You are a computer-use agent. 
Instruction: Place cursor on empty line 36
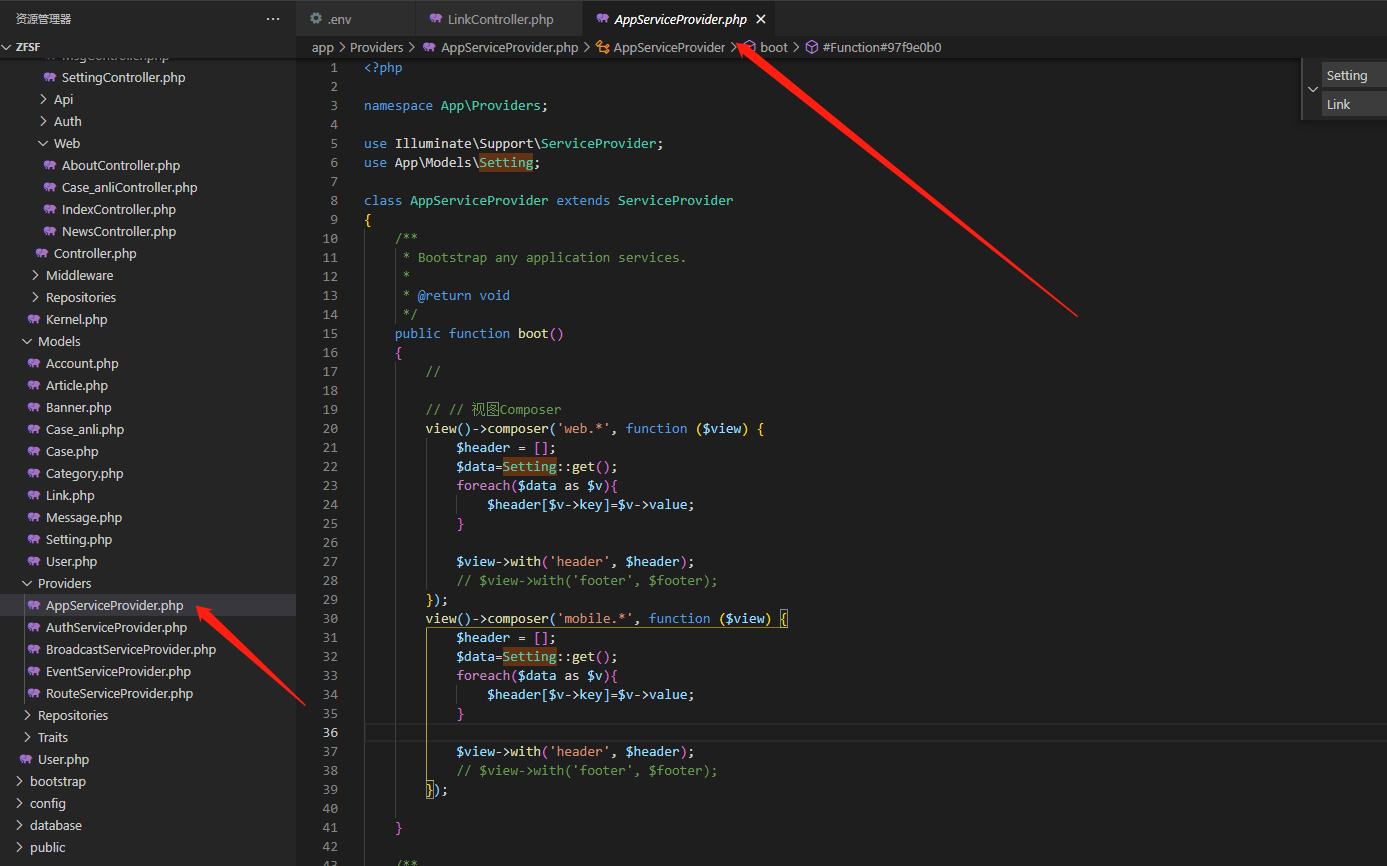(x=875, y=732)
